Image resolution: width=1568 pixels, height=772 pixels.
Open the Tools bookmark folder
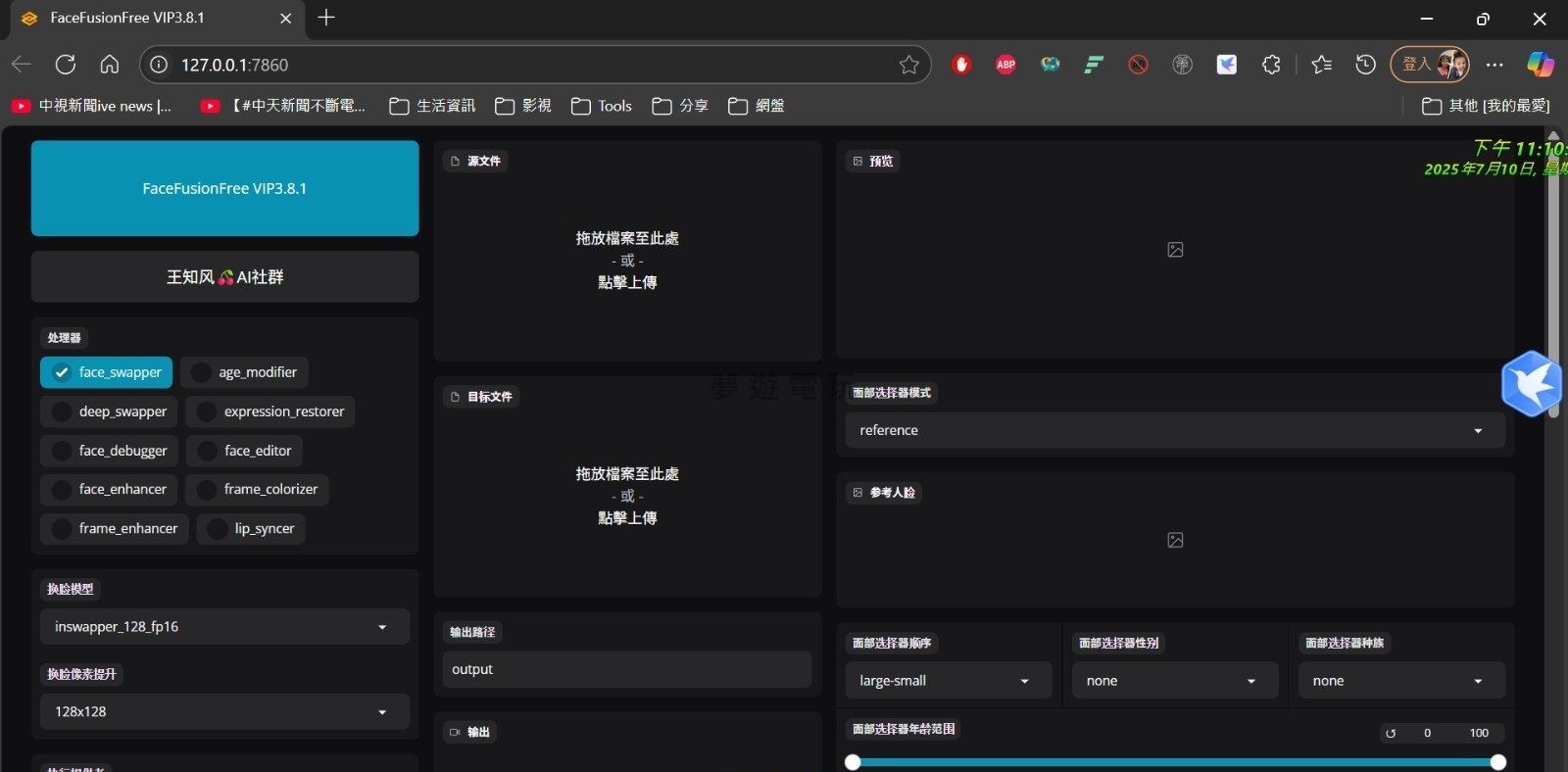(x=602, y=106)
